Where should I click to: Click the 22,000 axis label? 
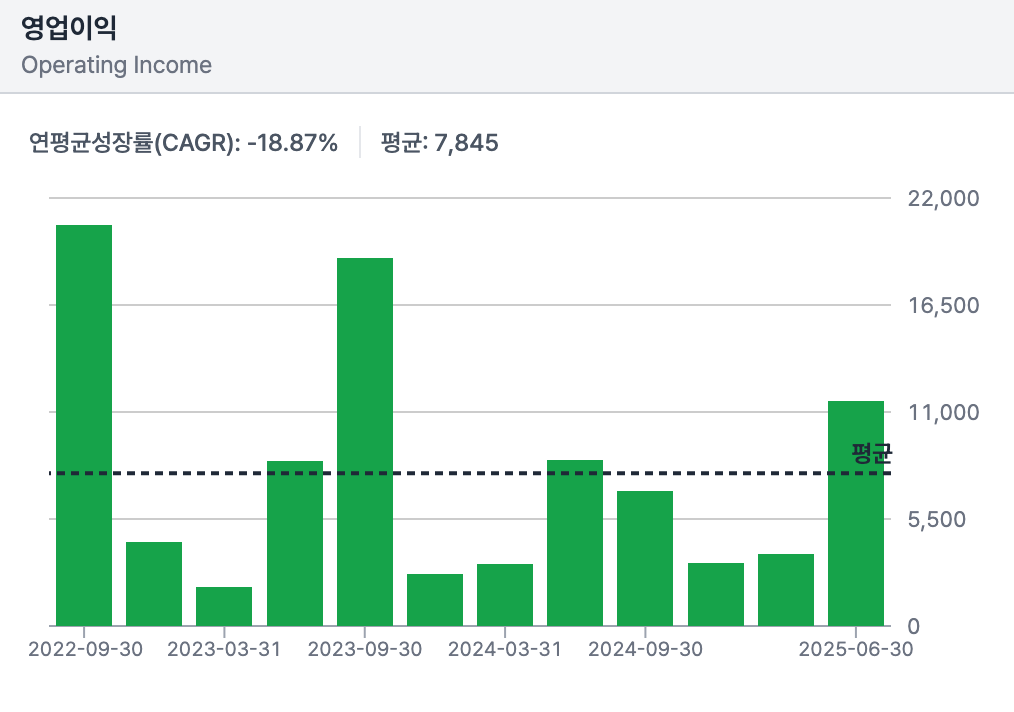(x=944, y=199)
